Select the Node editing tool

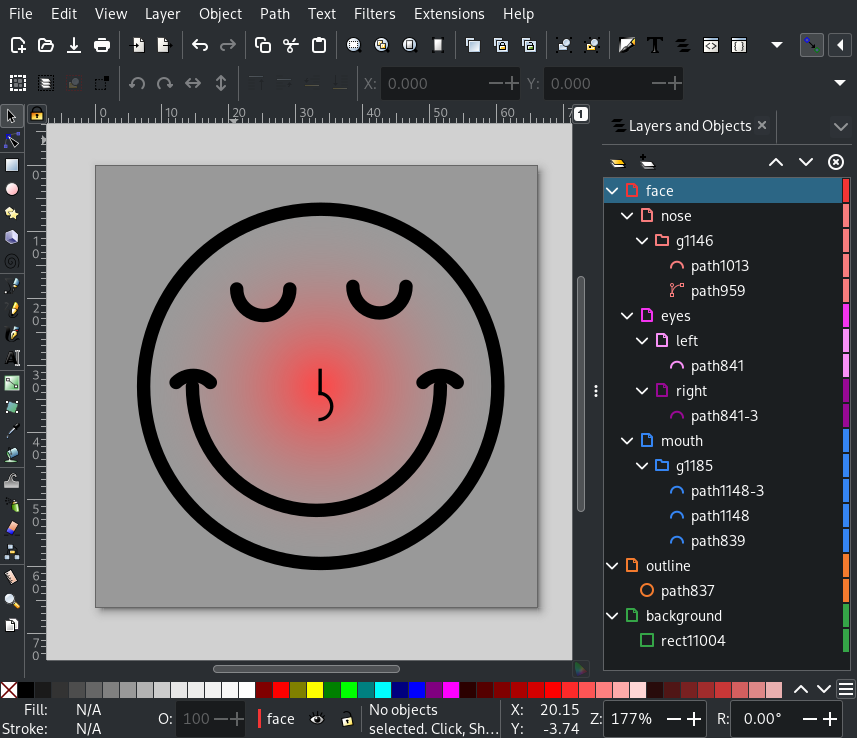12,140
